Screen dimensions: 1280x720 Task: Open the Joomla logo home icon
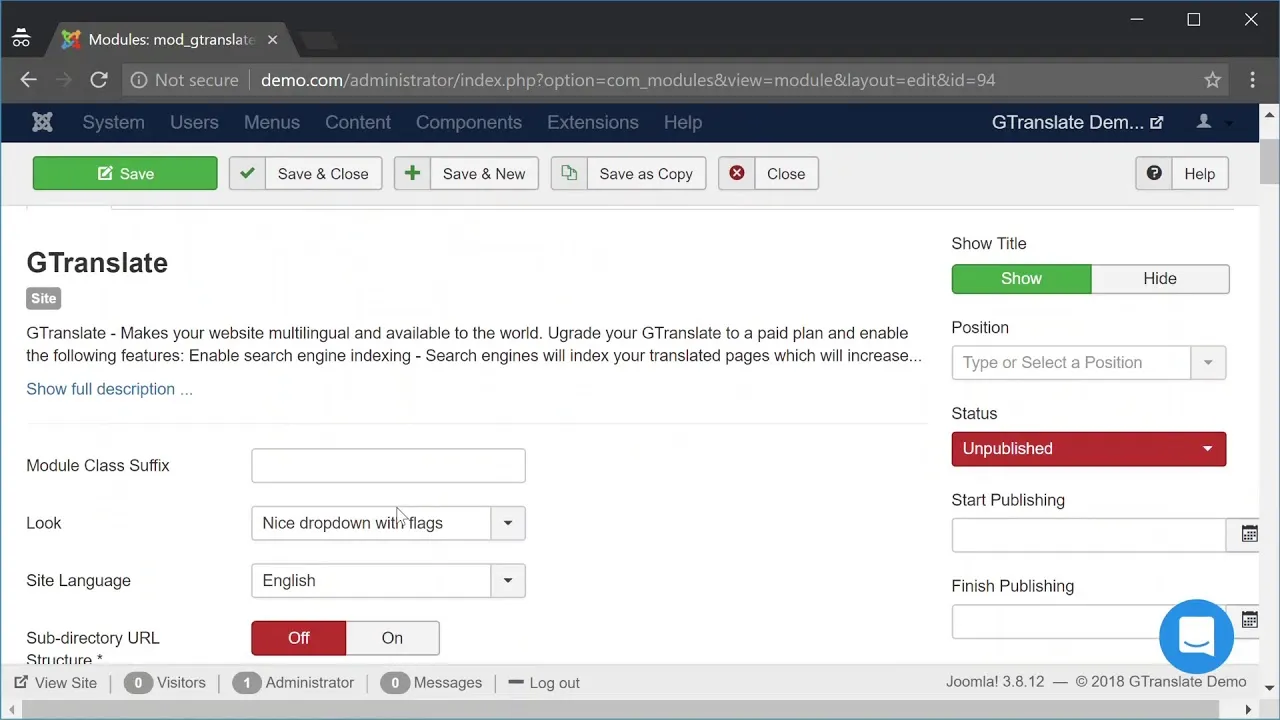[x=42, y=122]
